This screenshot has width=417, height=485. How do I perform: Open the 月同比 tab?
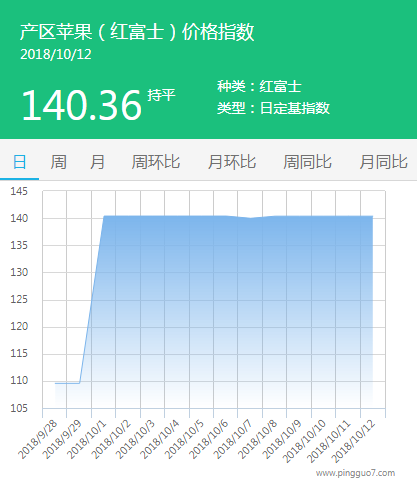(x=383, y=162)
